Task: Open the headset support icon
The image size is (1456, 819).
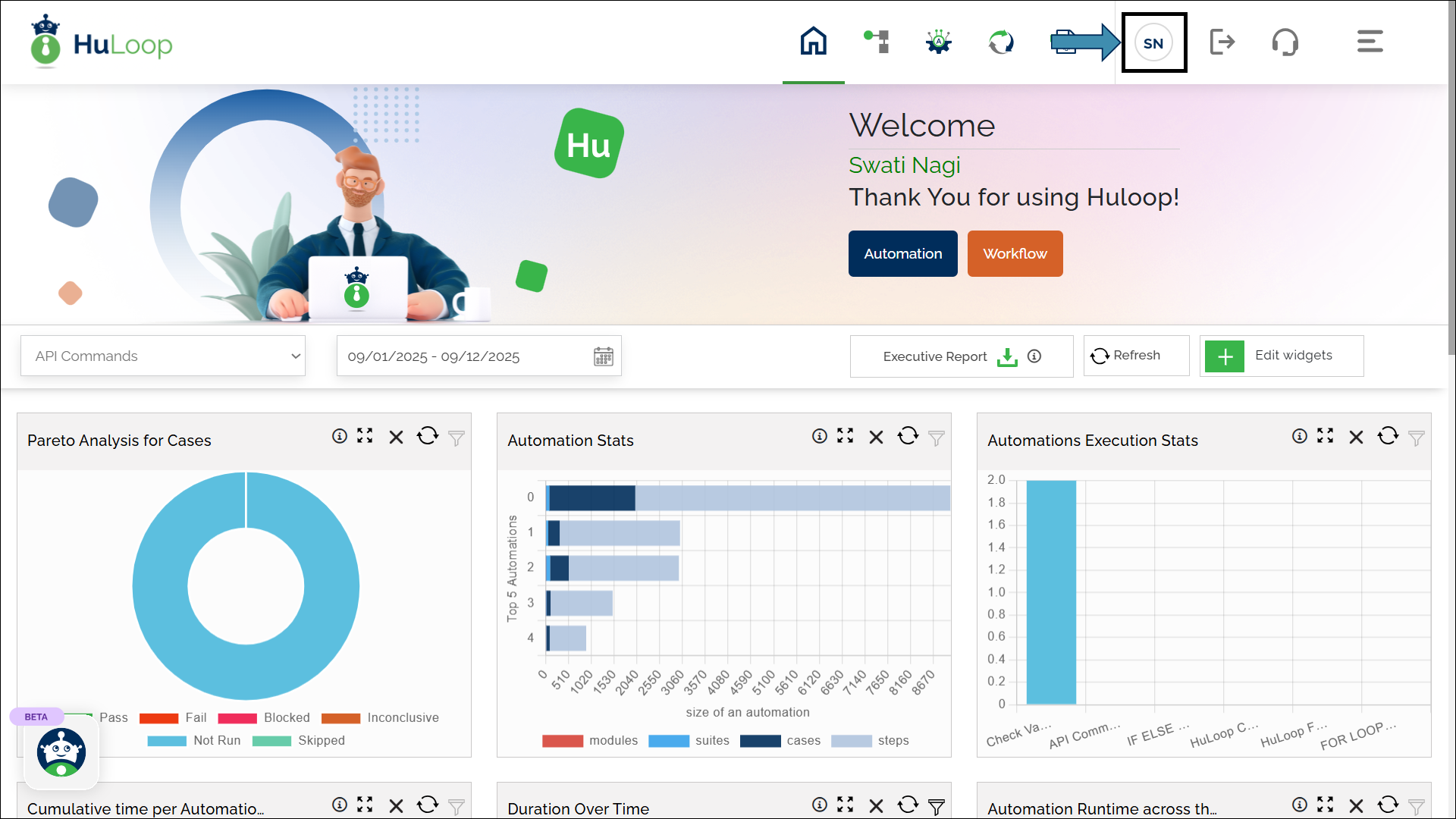Action: pyautogui.click(x=1285, y=42)
